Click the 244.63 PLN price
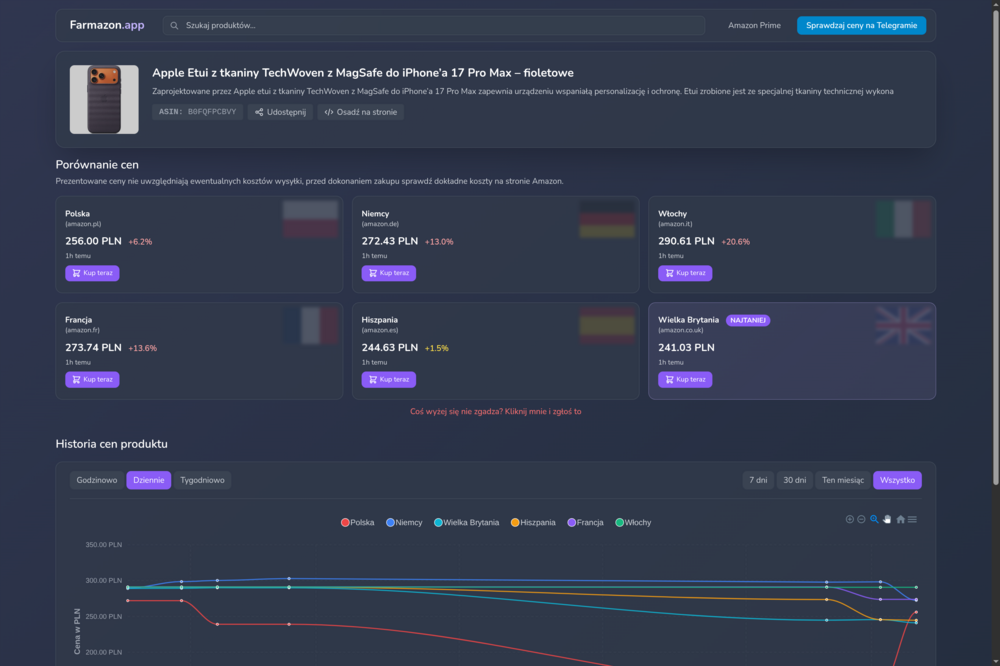Image resolution: width=1000 pixels, height=666 pixels. (390, 348)
